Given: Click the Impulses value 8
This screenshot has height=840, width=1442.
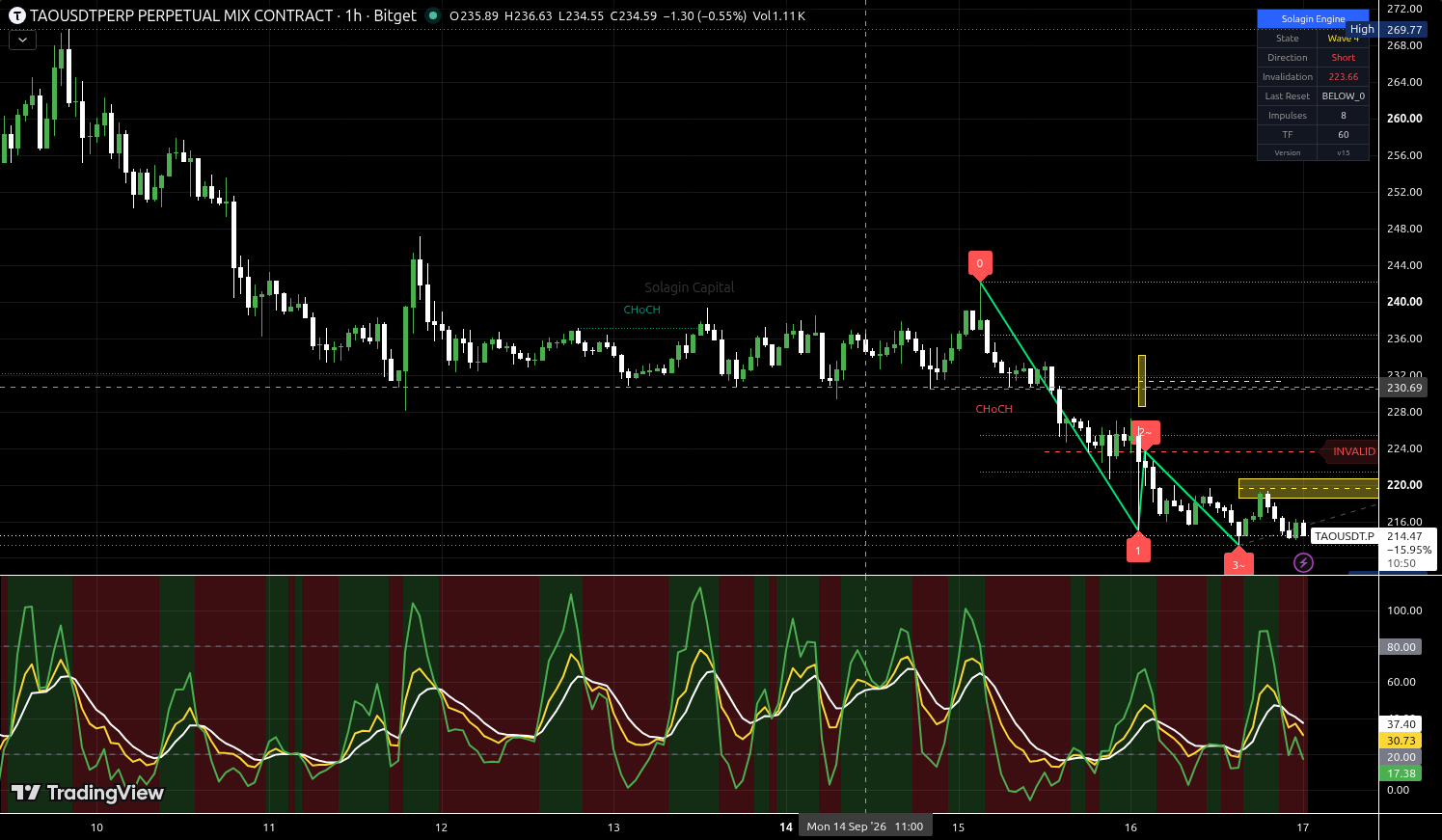Looking at the screenshot, I should coord(1344,116).
